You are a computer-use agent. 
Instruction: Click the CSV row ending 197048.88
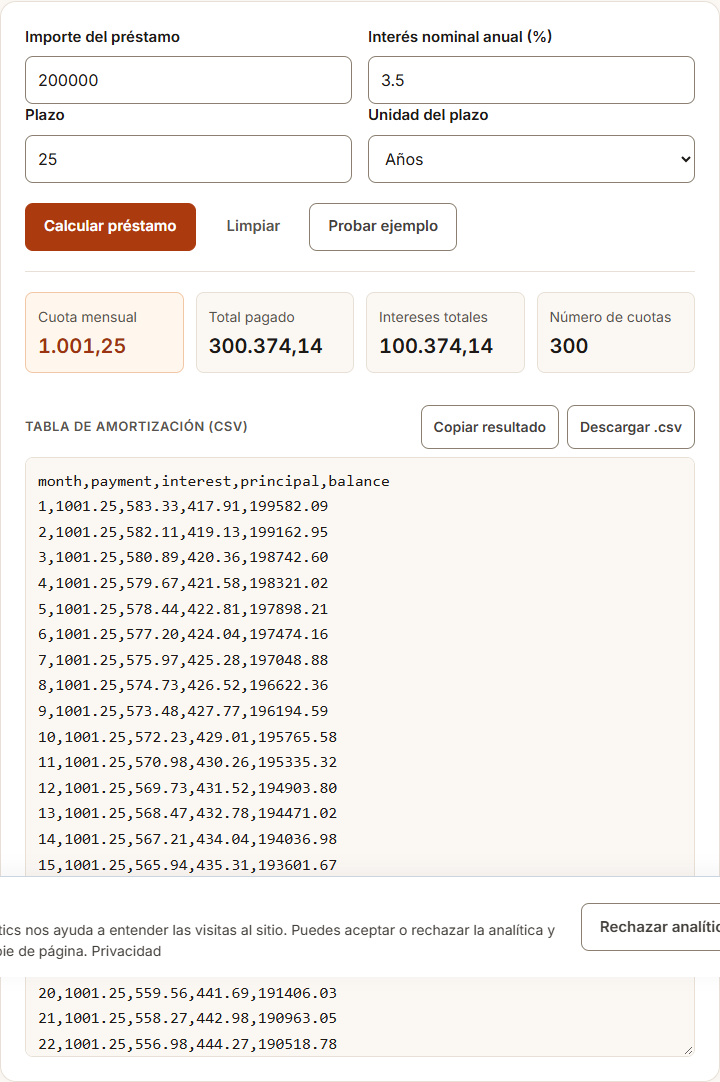[x=183, y=660]
